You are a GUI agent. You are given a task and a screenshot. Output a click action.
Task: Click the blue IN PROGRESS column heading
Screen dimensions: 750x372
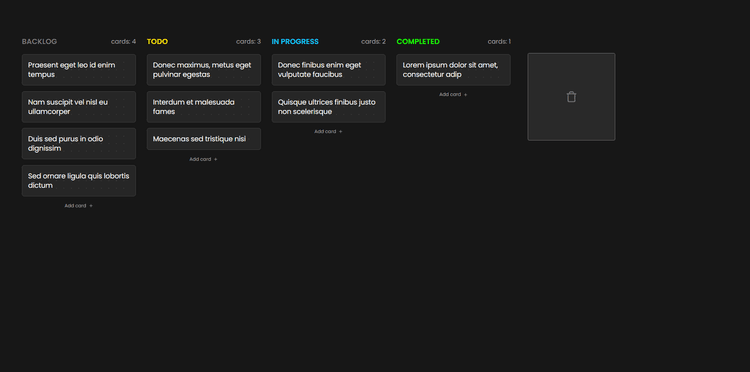click(295, 42)
